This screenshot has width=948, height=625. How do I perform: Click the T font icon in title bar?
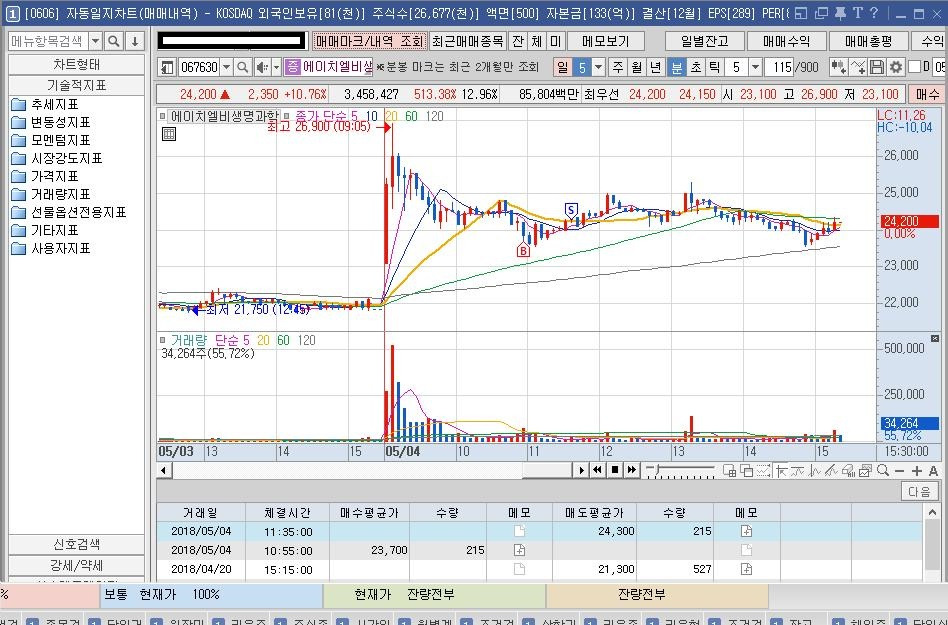point(858,13)
